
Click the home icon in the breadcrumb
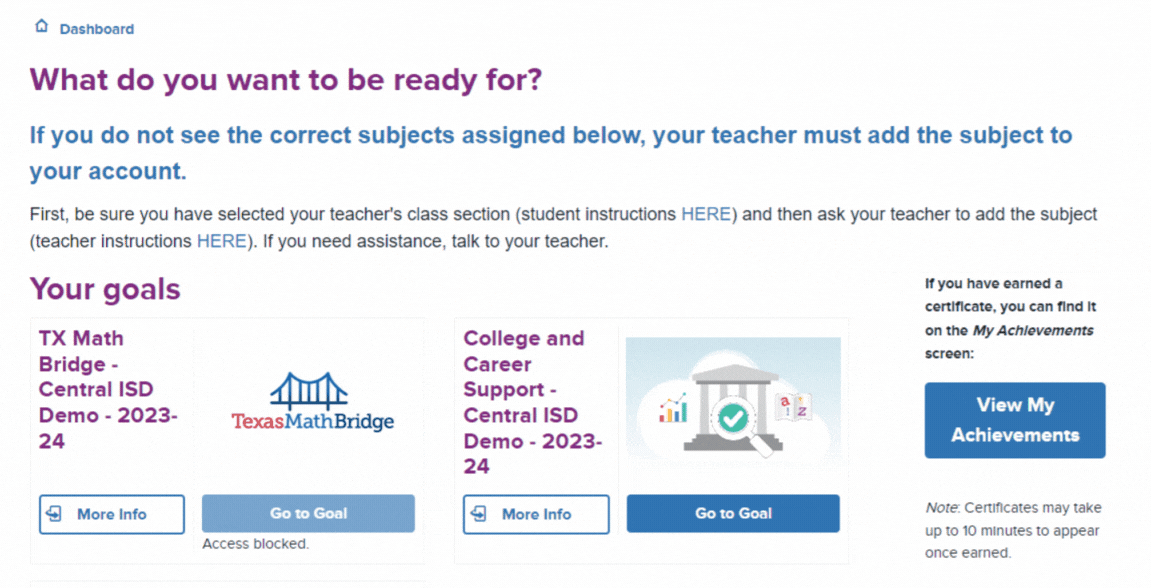point(41,27)
